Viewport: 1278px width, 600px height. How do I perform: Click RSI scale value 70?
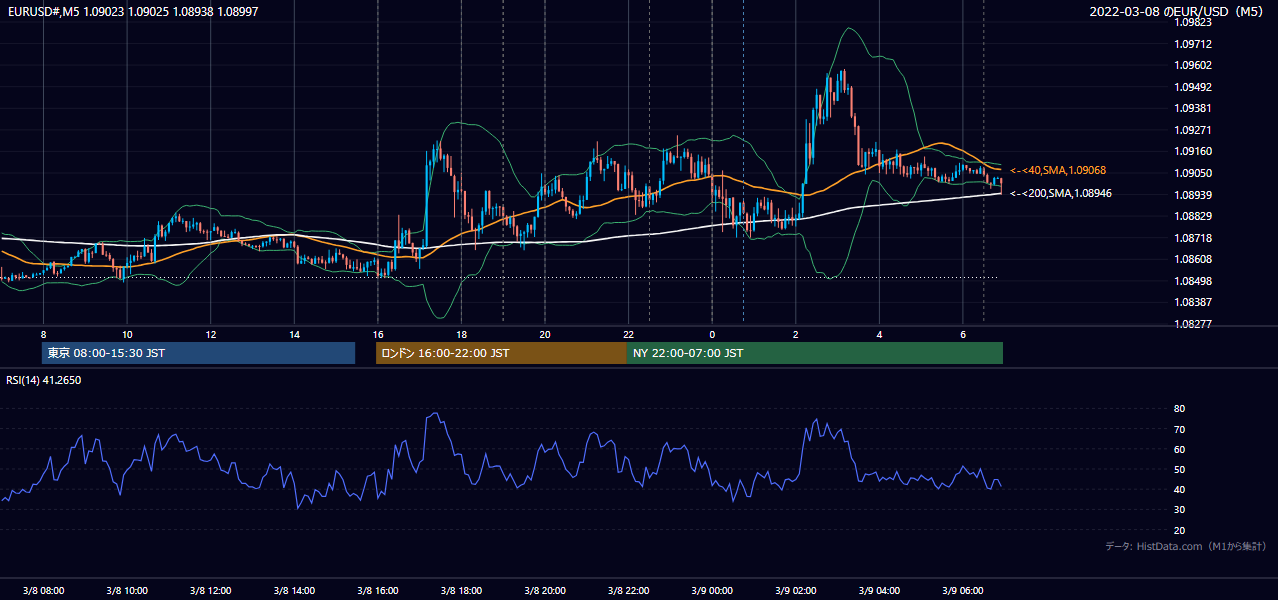tap(1180, 429)
